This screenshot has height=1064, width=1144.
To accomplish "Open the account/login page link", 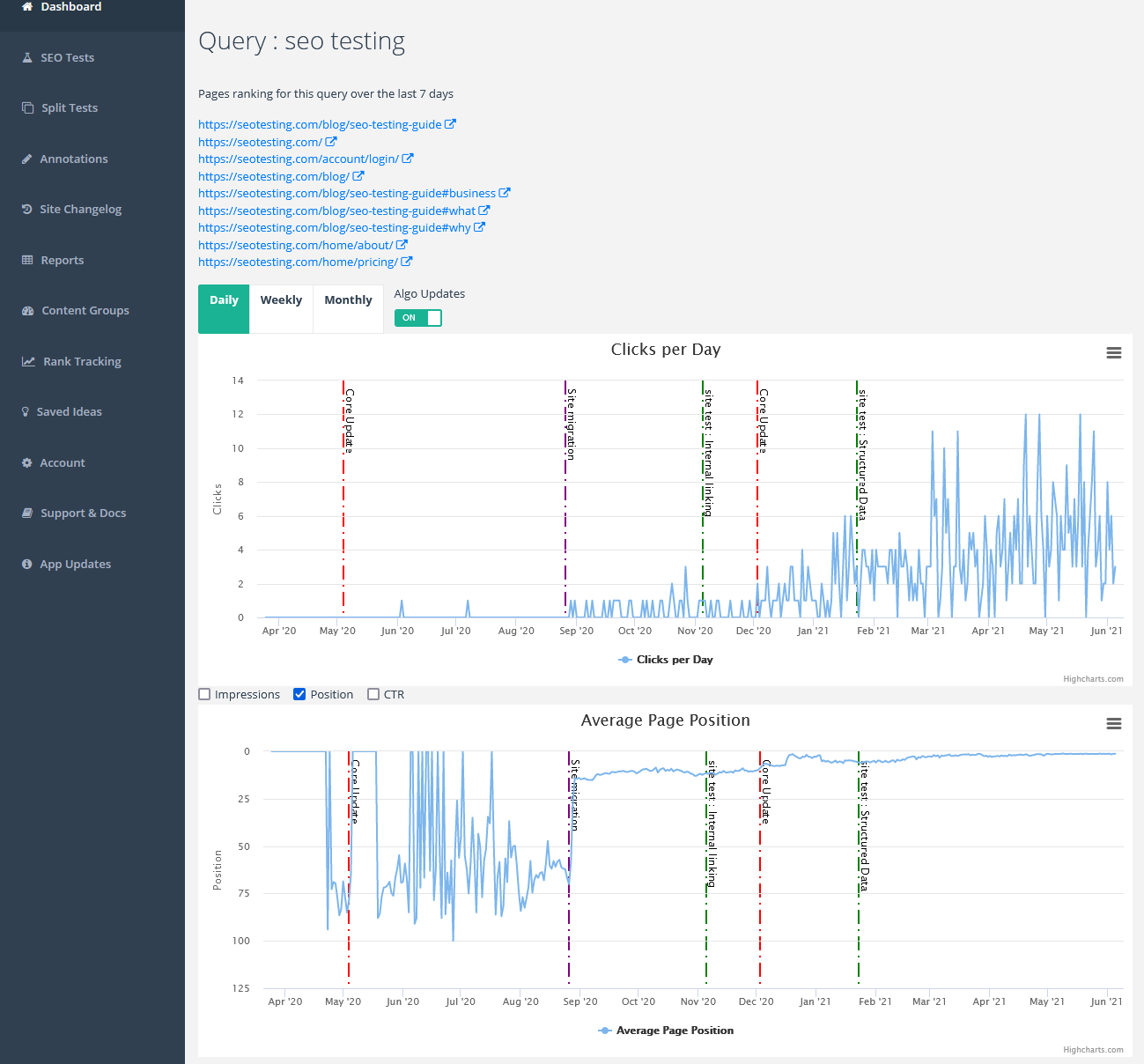I will pyautogui.click(x=299, y=159).
